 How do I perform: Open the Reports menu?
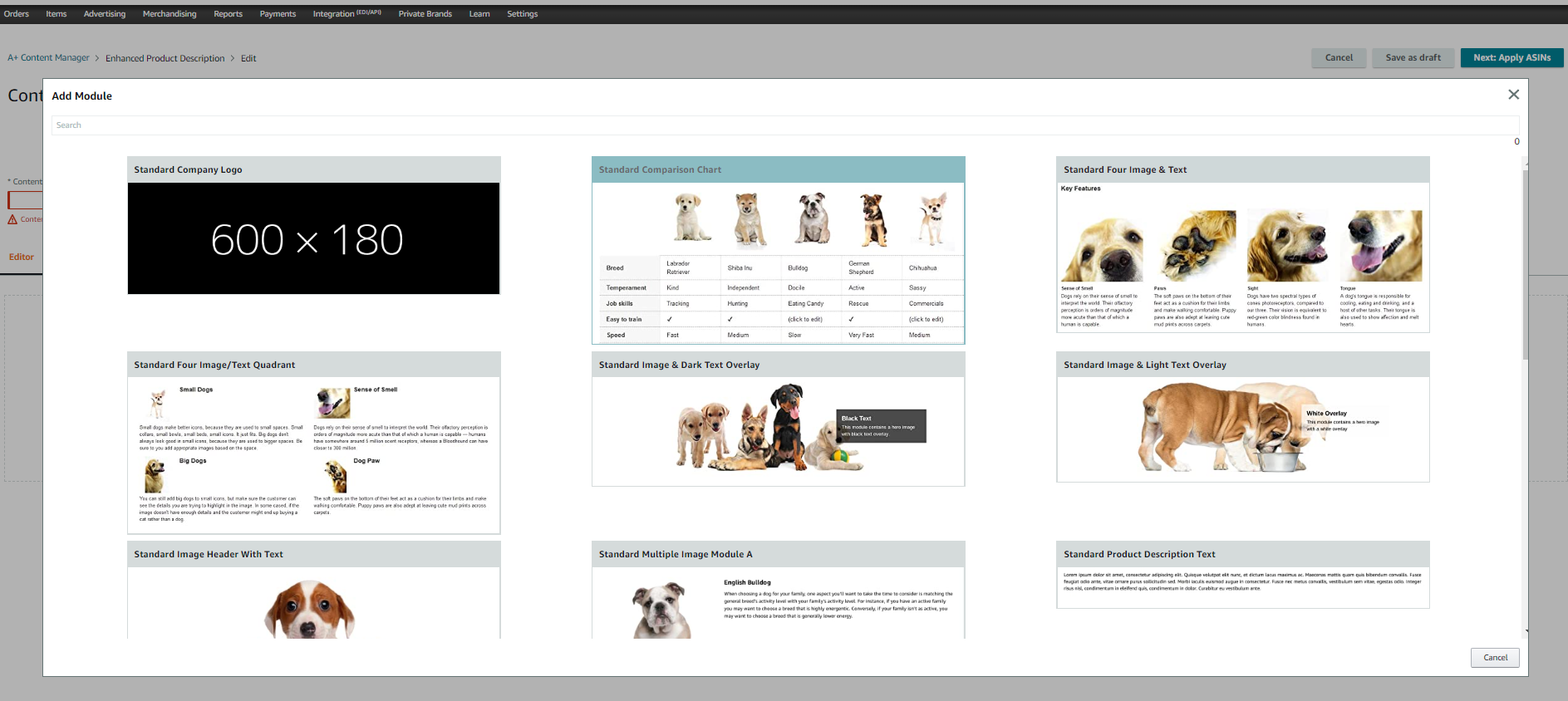pyautogui.click(x=229, y=14)
